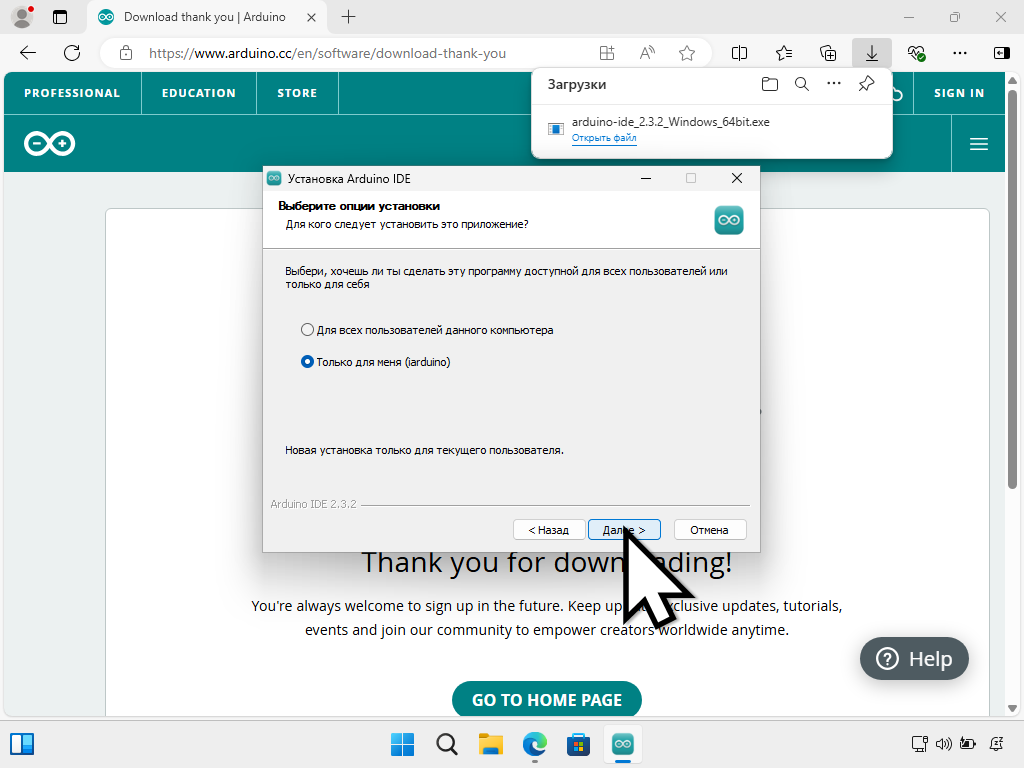Toggle the Downloads toolbar button
The image size is (1024, 768).
(872, 54)
